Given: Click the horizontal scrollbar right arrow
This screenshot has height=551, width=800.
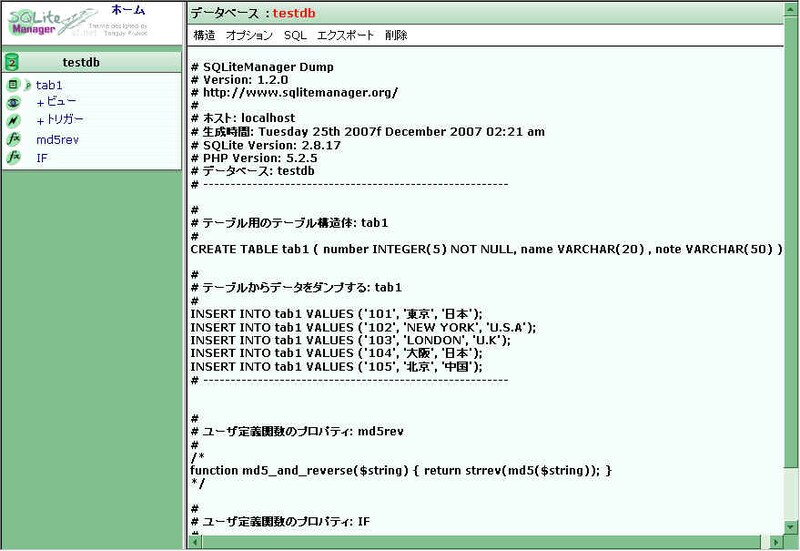Looking at the screenshot, I should coord(773,542).
